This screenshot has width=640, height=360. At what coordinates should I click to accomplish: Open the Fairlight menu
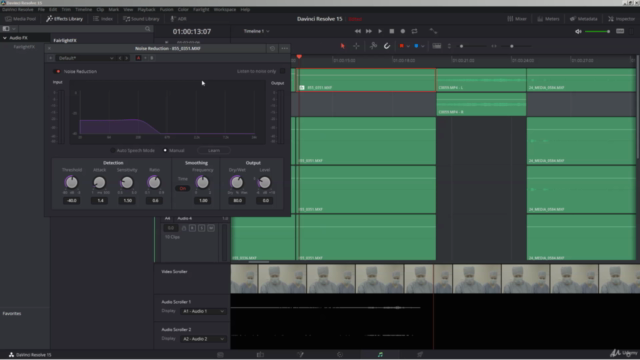(201, 9)
